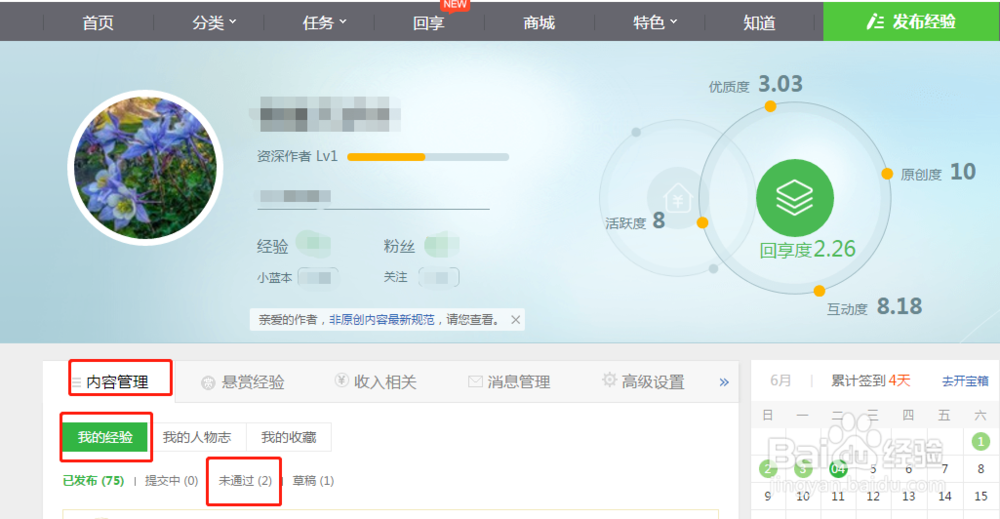Go to 商城 in navigation bar
Image resolution: width=1000 pixels, height=519 pixels.
[539, 23]
